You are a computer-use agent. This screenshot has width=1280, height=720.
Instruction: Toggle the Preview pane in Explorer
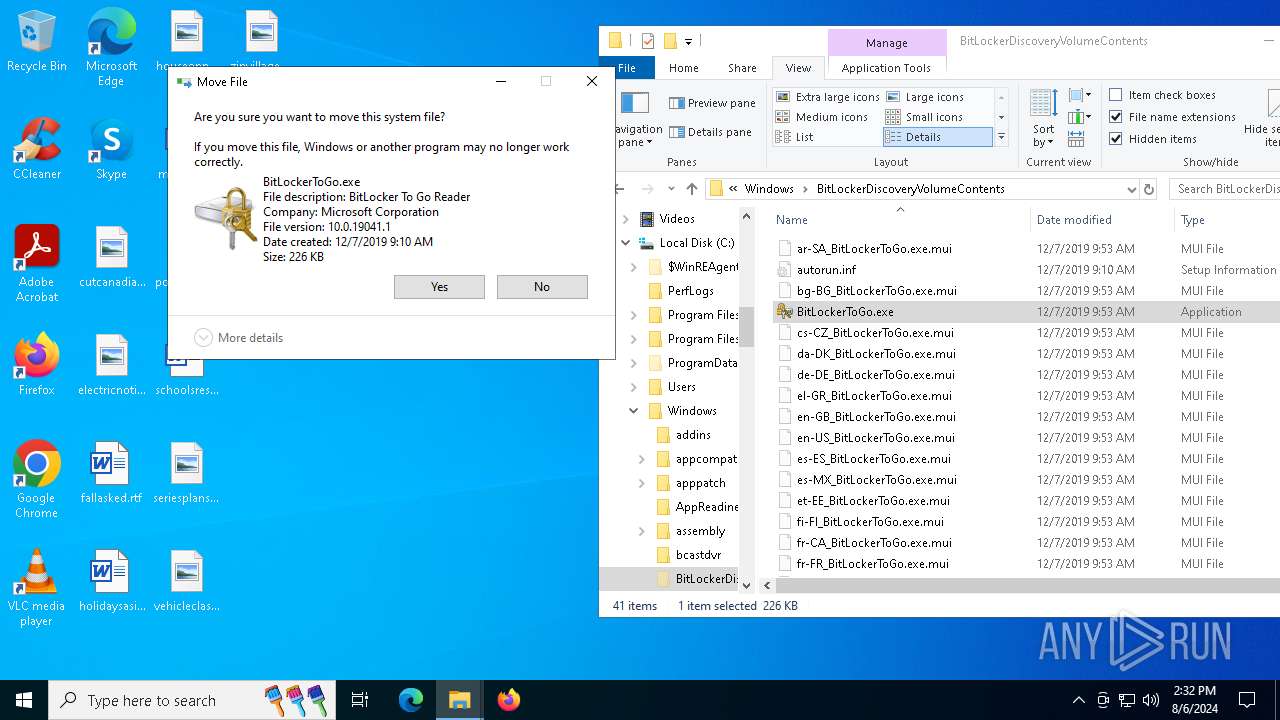[x=712, y=103]
